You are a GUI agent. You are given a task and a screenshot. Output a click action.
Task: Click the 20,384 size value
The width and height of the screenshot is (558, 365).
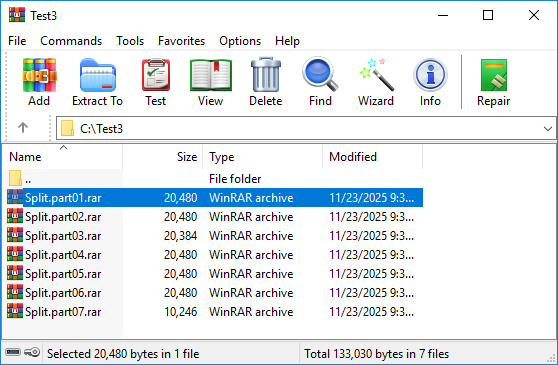(x=180, y=236)
